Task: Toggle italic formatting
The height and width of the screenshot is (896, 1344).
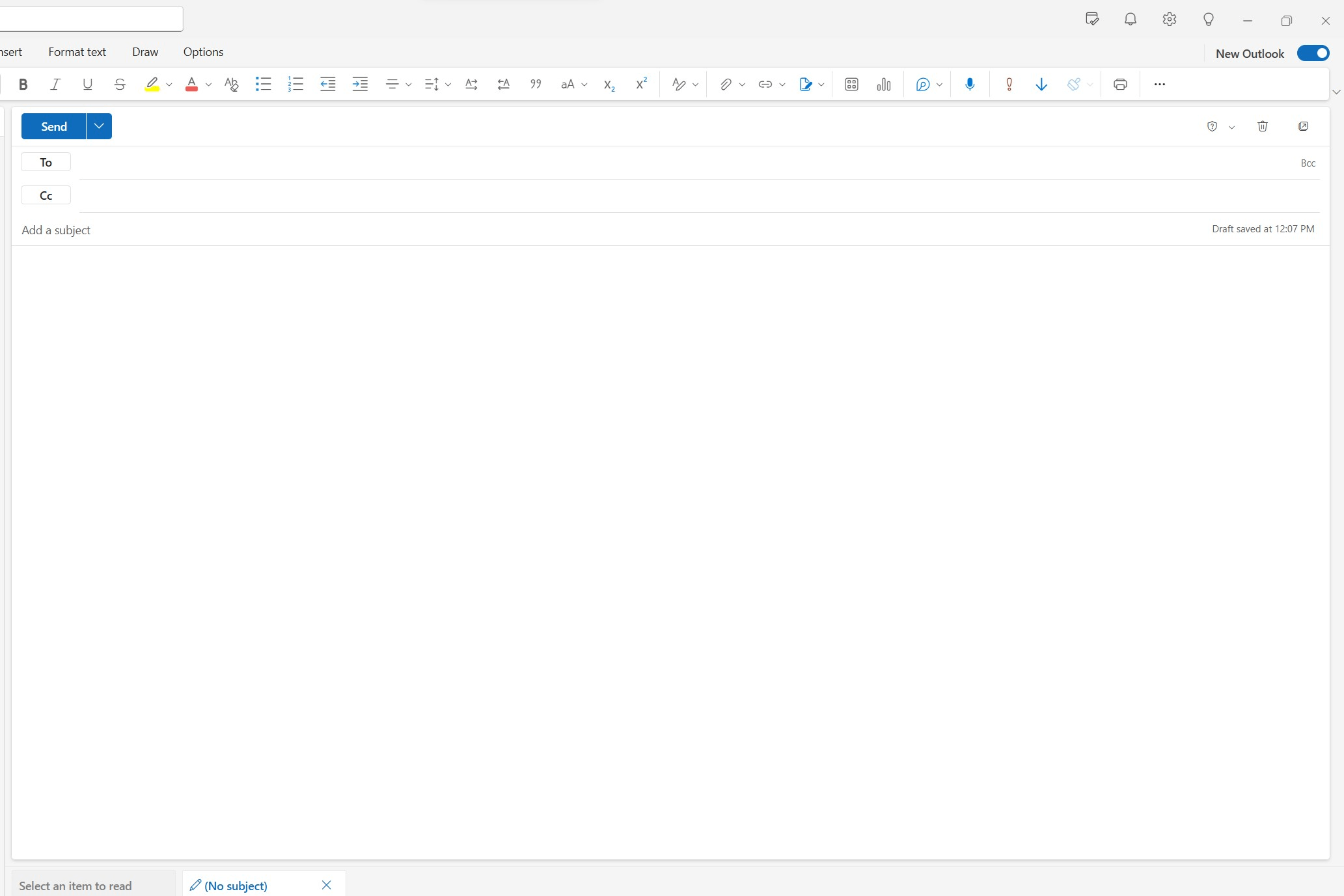Action: (x=55, y=84)
